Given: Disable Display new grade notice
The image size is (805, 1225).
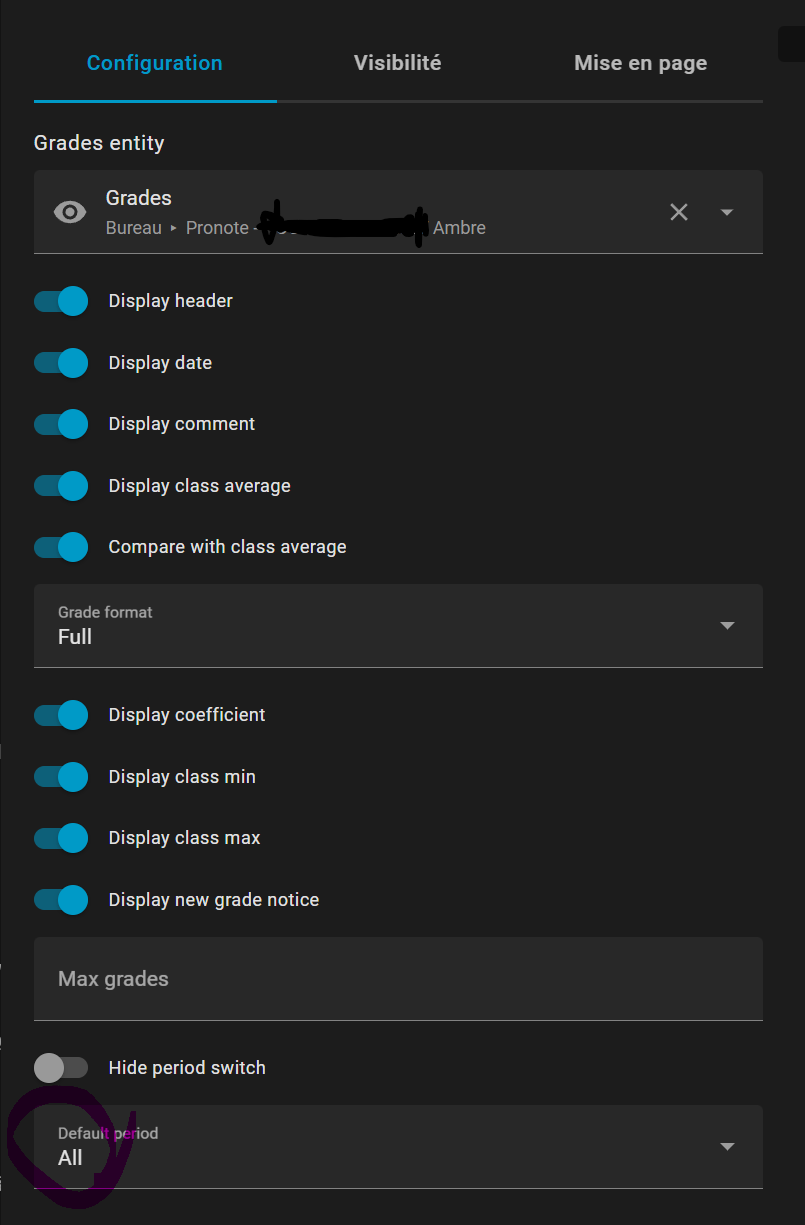Looking at the screenshot, I should tap(61, 900).
